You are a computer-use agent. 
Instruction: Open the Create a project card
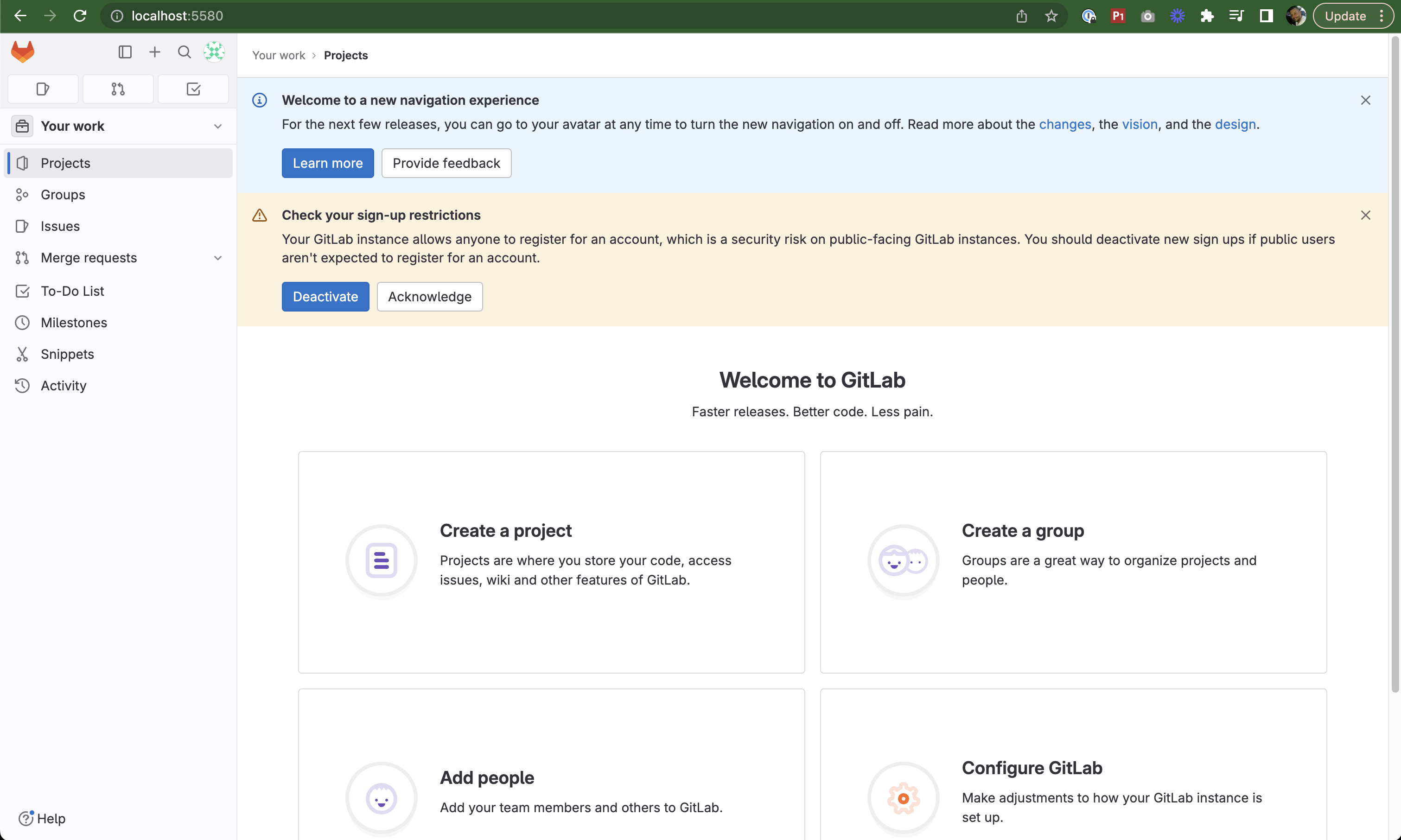click(551, 562)
